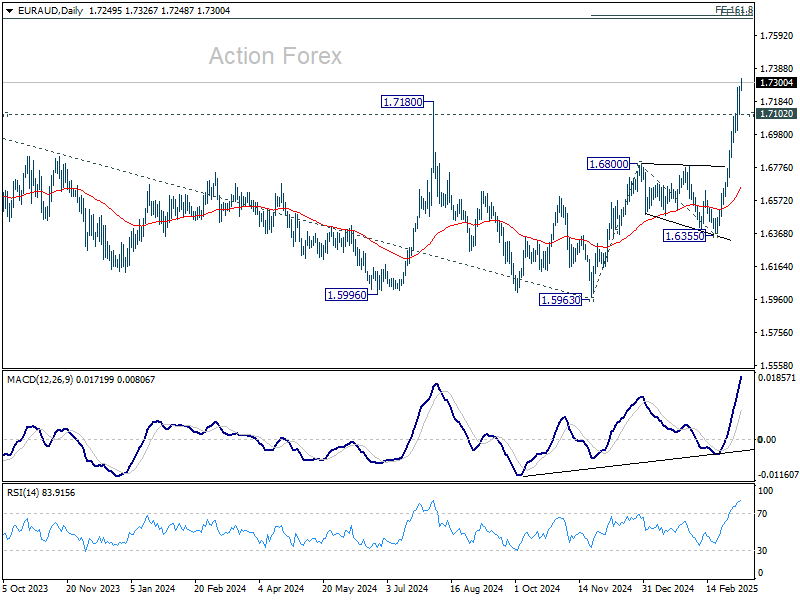This screenshot has height=600, width=800.
Task: Click the 1.63680 price axis value
Action: pos(777,234)
